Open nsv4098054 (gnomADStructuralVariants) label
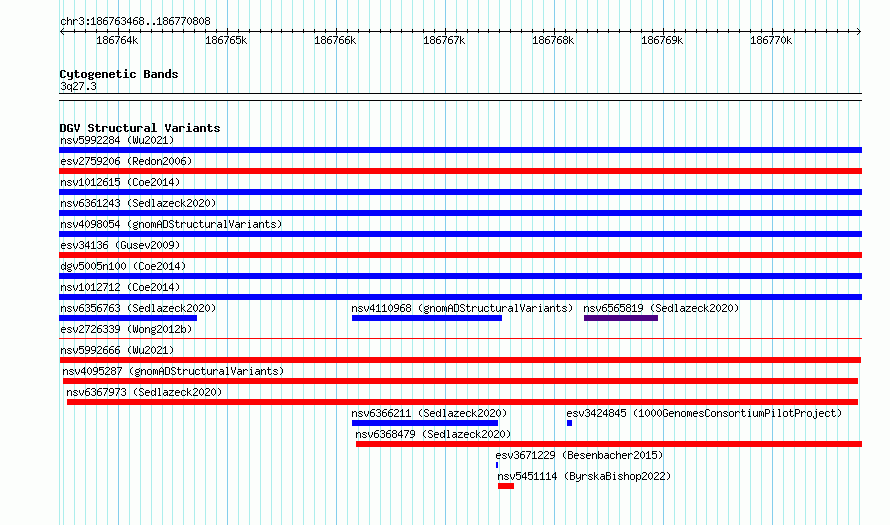 pyautogui.click(x=171, y=224)
